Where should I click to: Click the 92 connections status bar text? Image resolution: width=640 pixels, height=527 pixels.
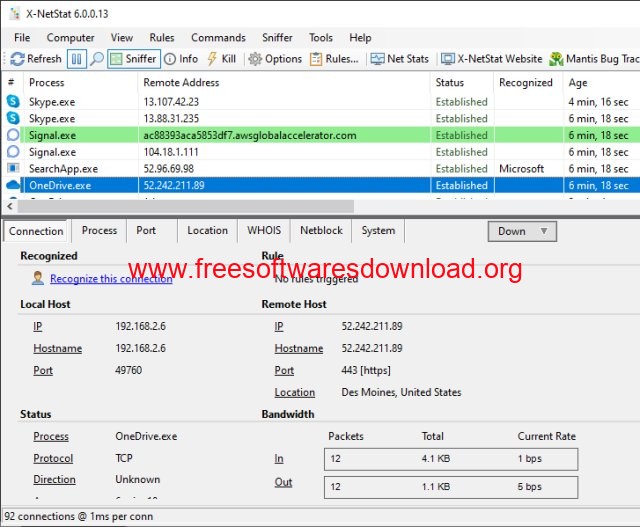[79, 516]
